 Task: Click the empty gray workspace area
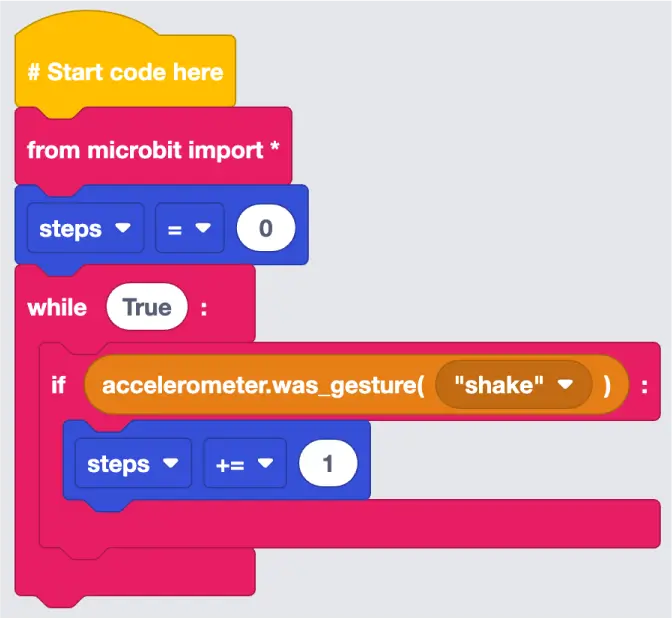pos(493,171)
